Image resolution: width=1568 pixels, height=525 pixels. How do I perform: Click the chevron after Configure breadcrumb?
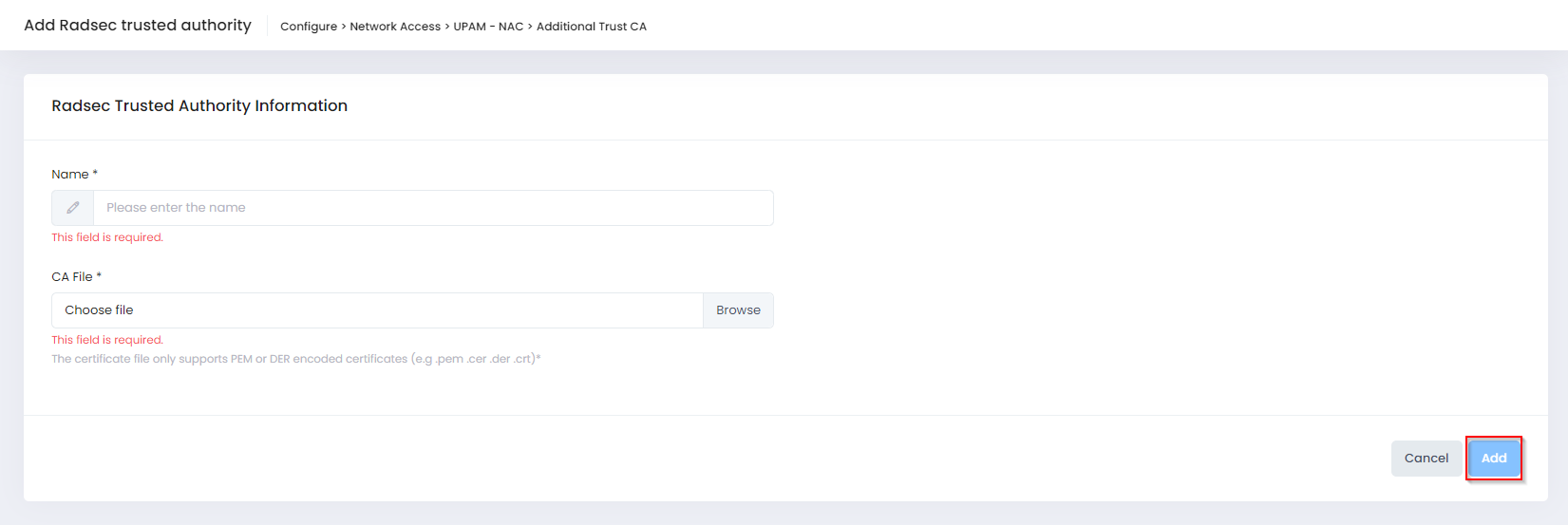pos(344,27)
